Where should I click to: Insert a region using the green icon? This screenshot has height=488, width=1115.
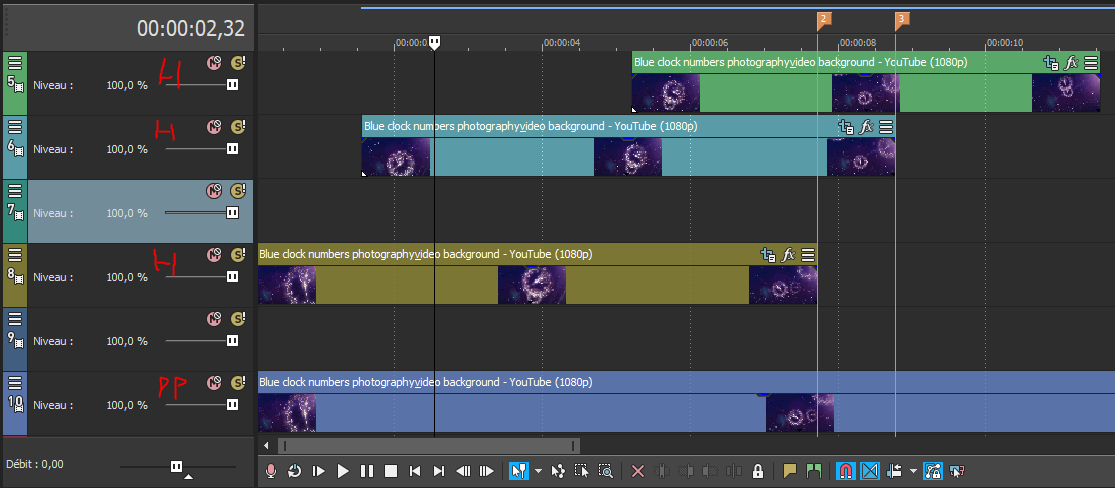[813, 471]
